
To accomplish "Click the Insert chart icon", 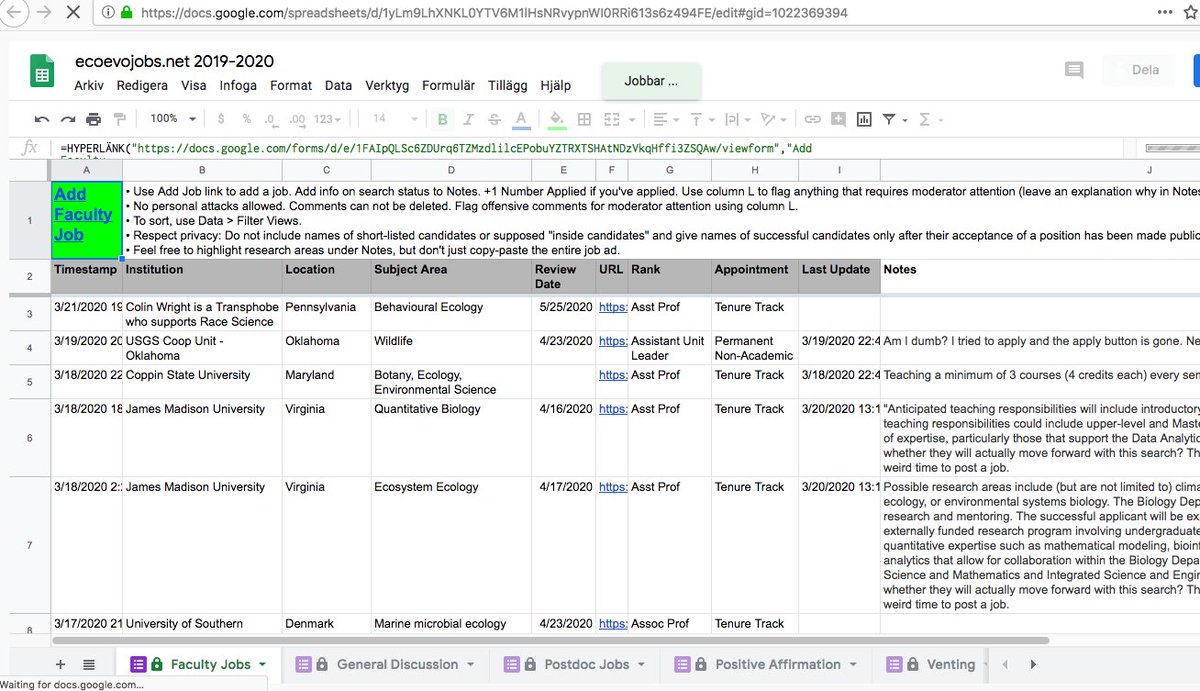I will 864,119.
